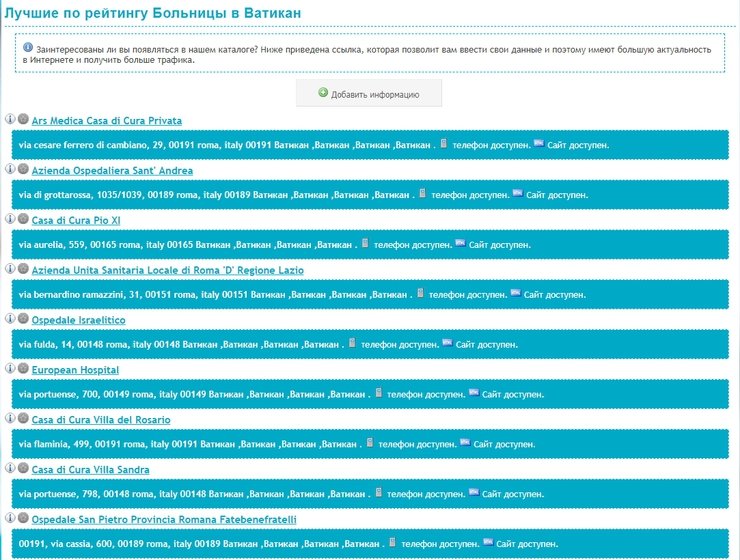Click the gray circle icon beside Azienda Ospedaliera Sant' Andrea
This screenshot has width=740, height=560.
click(23, 170)
